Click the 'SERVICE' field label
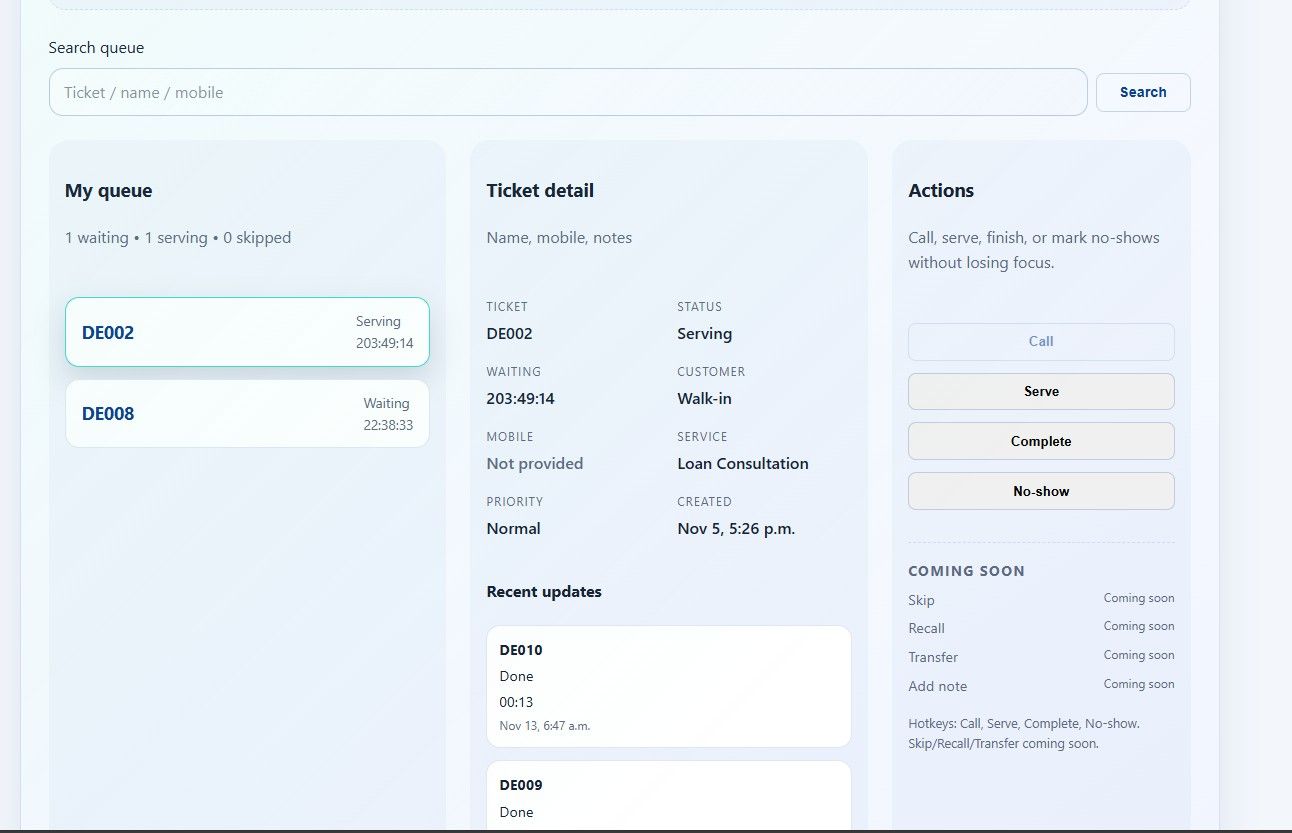 702,437
